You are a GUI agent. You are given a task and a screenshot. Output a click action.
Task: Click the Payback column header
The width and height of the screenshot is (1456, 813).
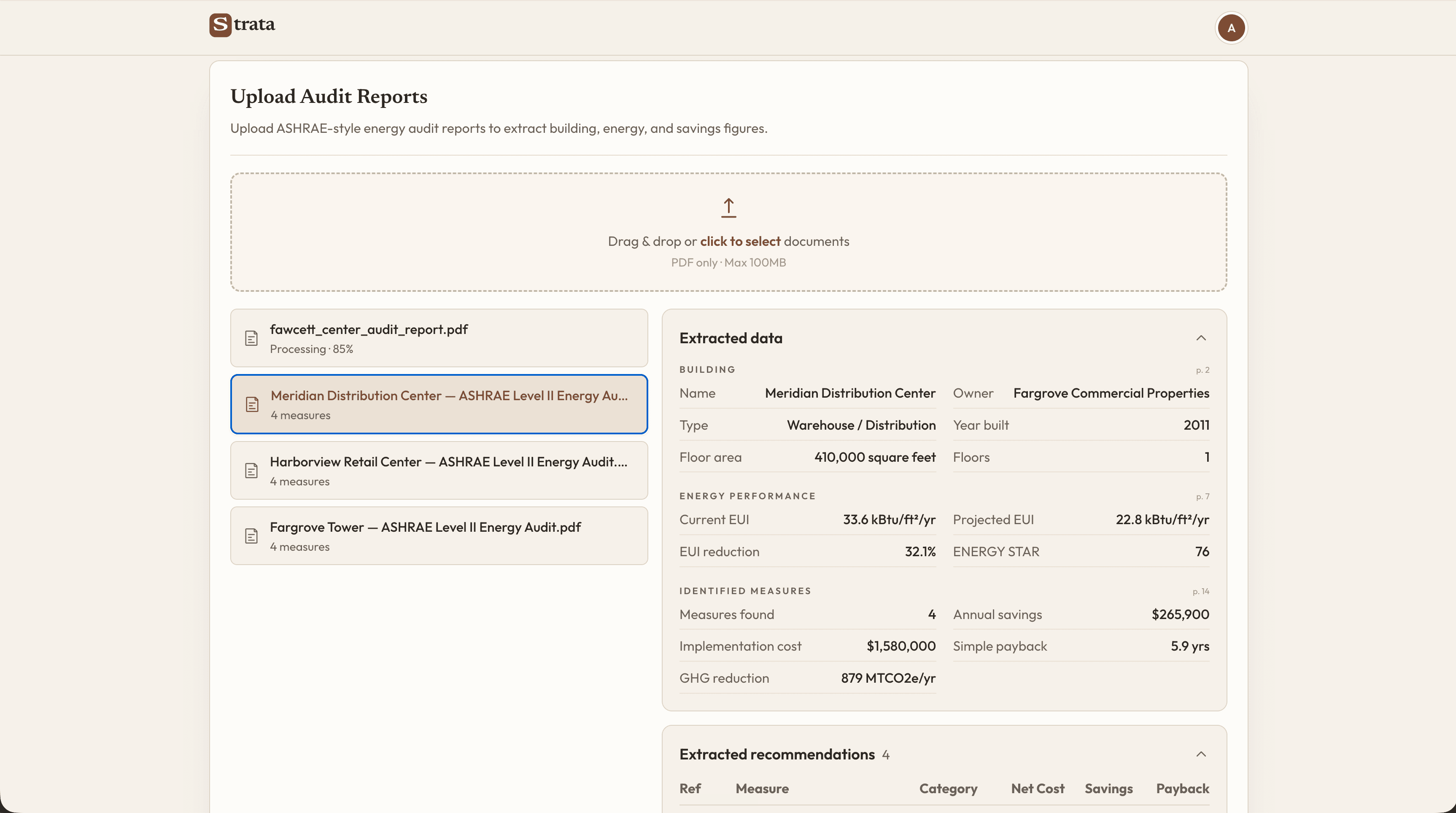click(1182, 789)
